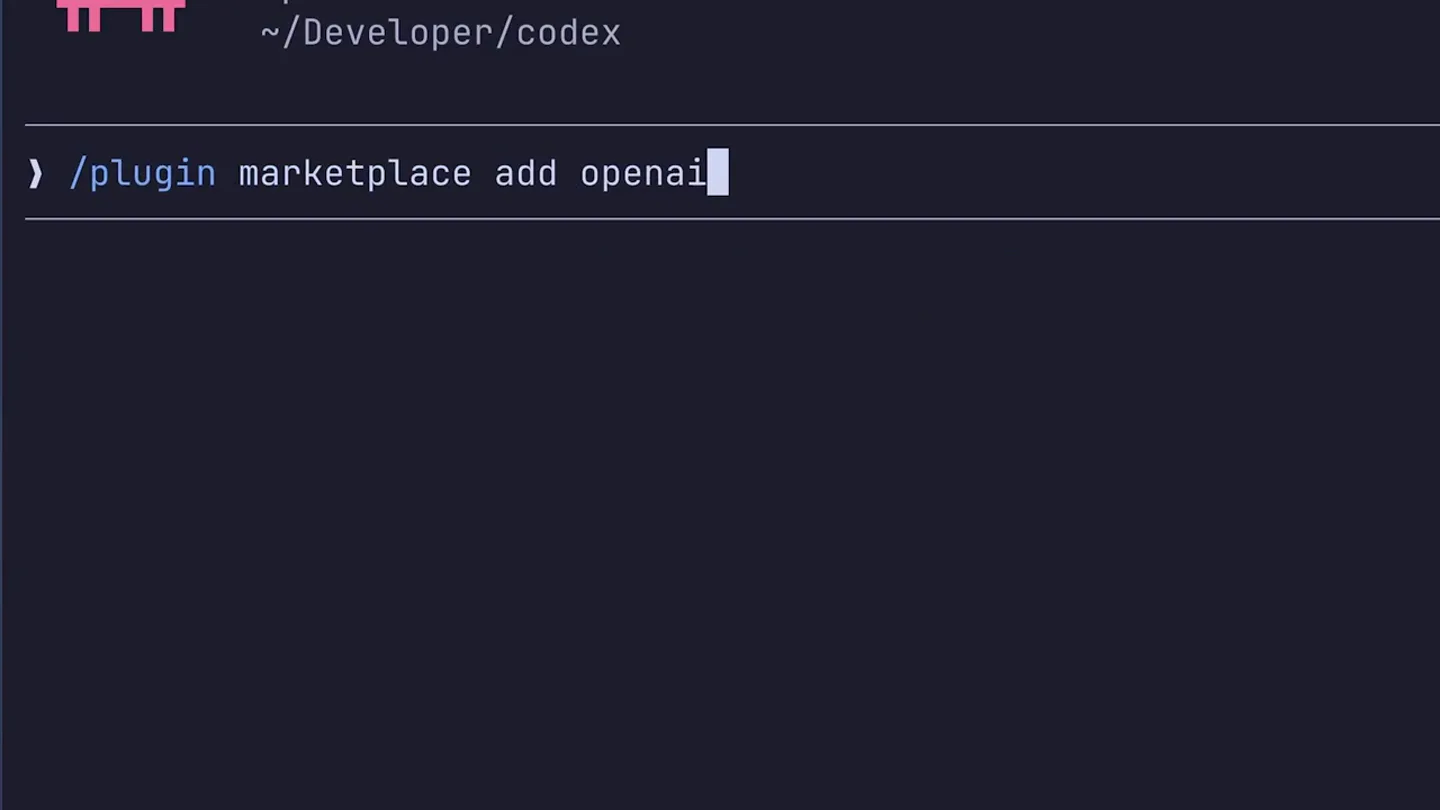Click the word marketplace in the prompt
Image resolution: width=1440 pixels, height=810 pixels.
pos(355,173)
